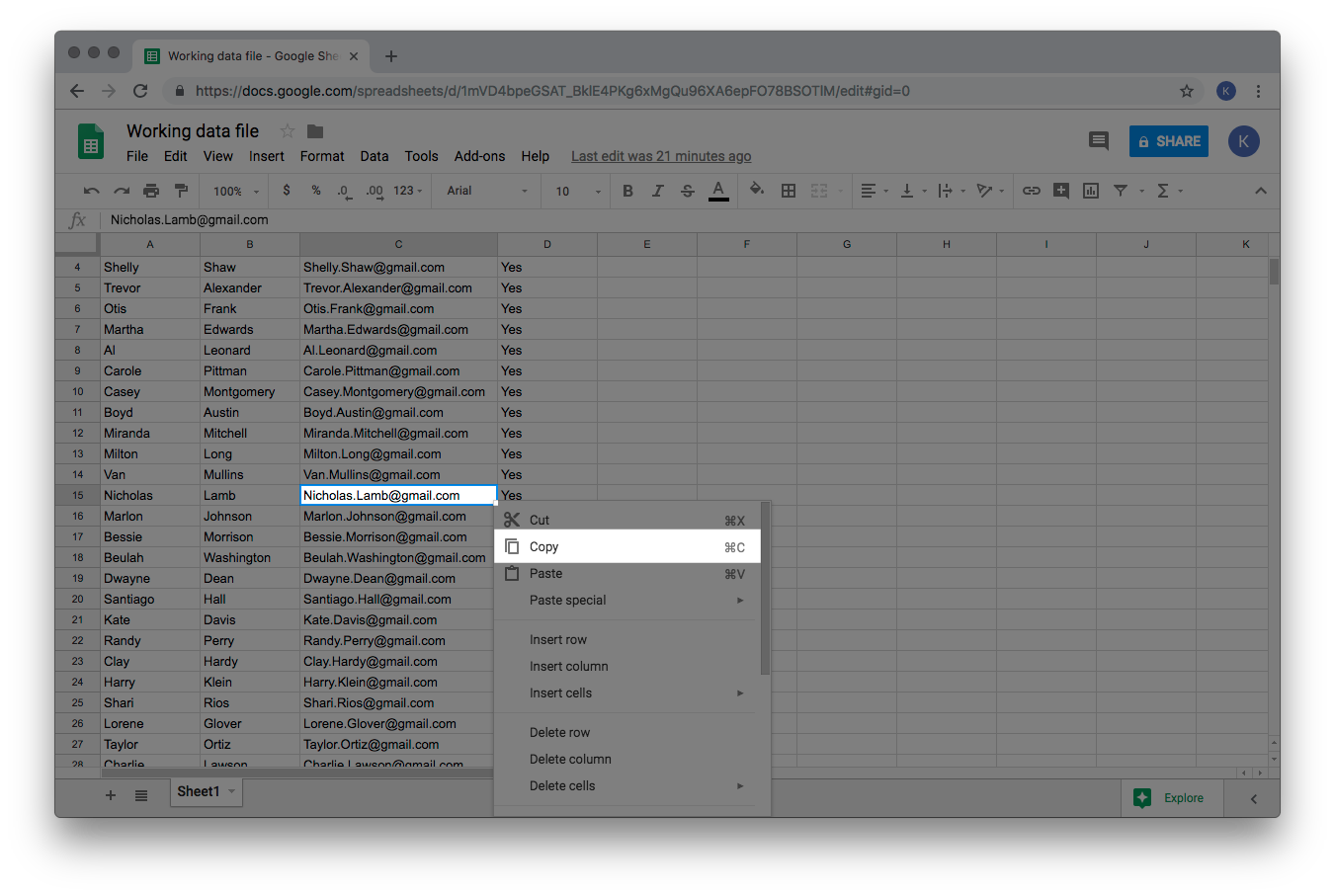Choose Paste from context menu
1335x896 pixels.
(627, 573)
